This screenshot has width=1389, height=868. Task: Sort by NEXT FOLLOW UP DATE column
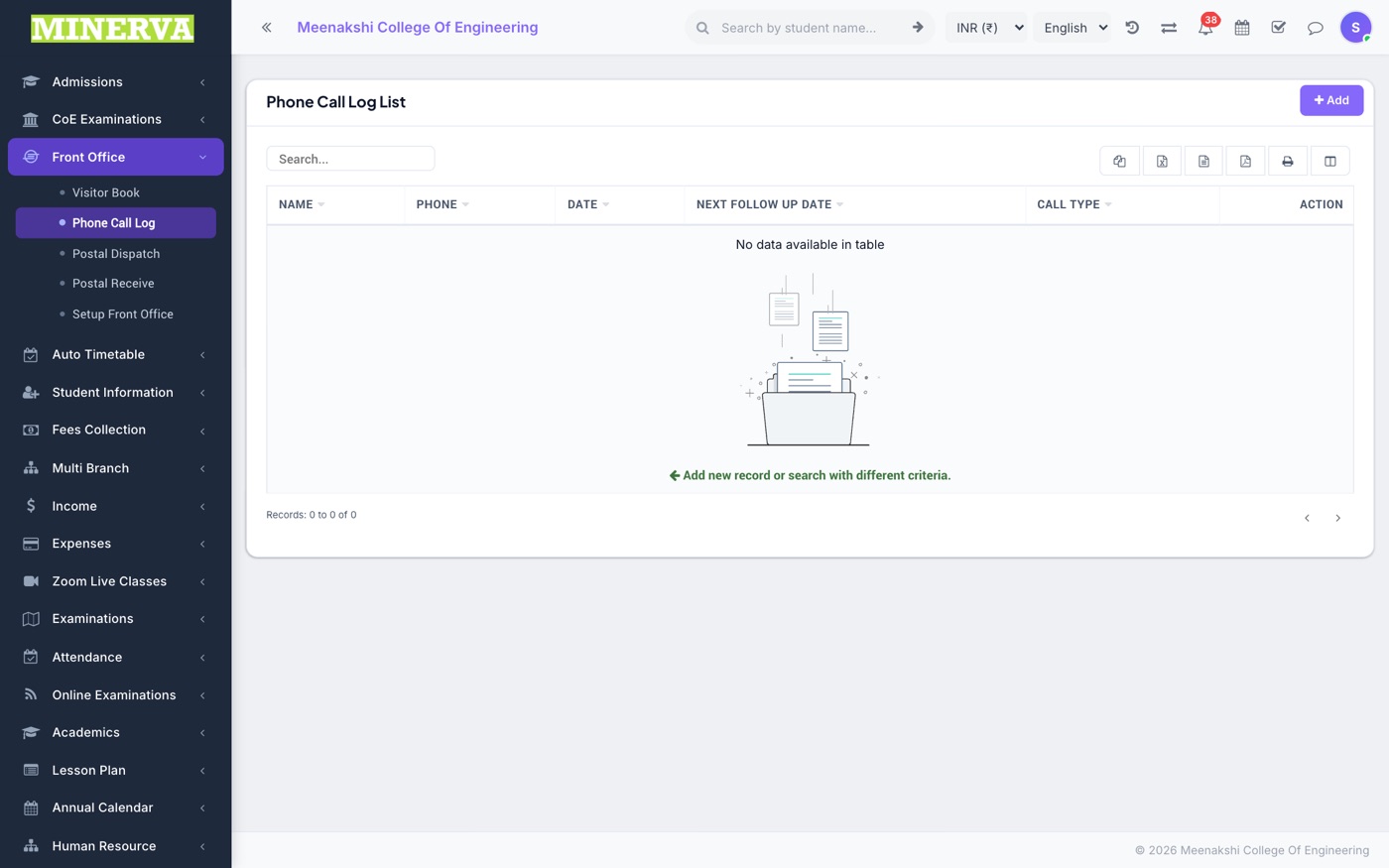pyautogui.click(x=854, y=204)
